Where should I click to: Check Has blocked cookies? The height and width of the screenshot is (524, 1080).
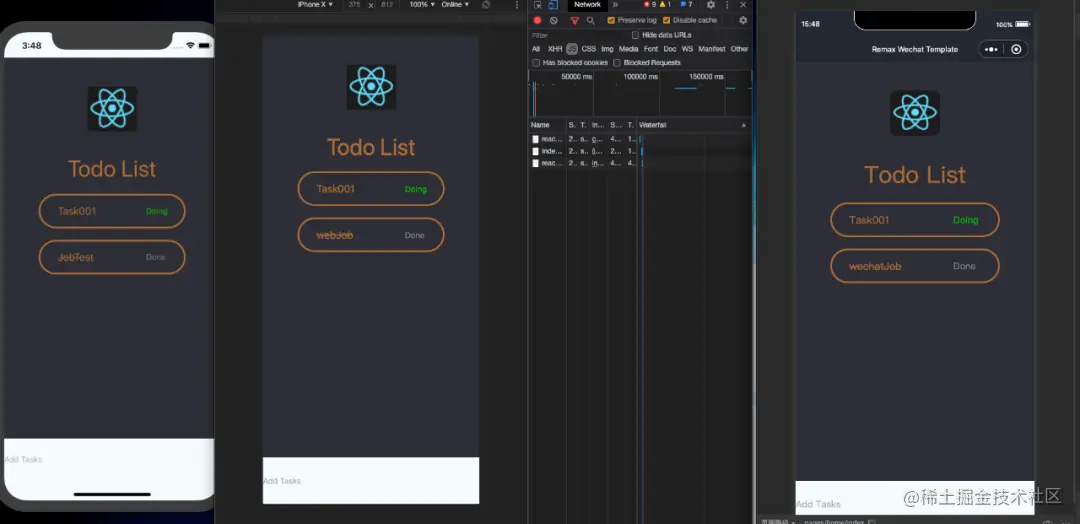coord(536,63)
